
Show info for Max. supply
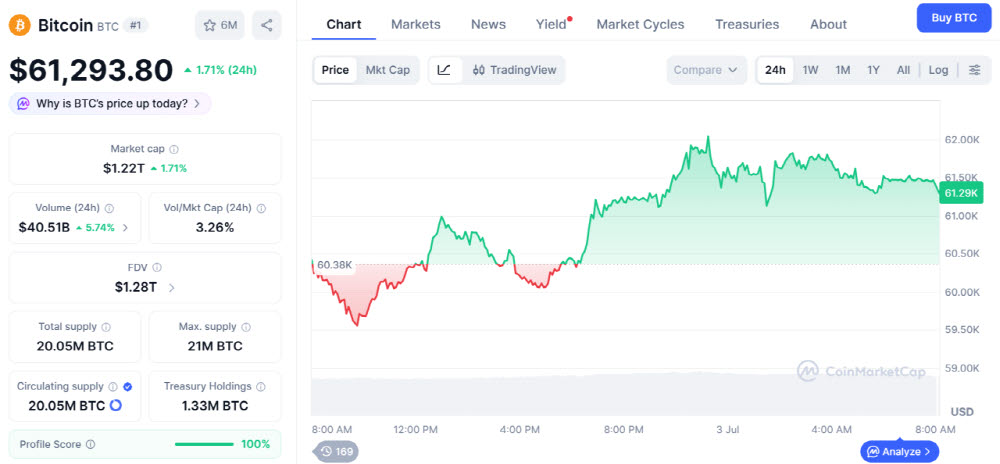pos(246,327)
